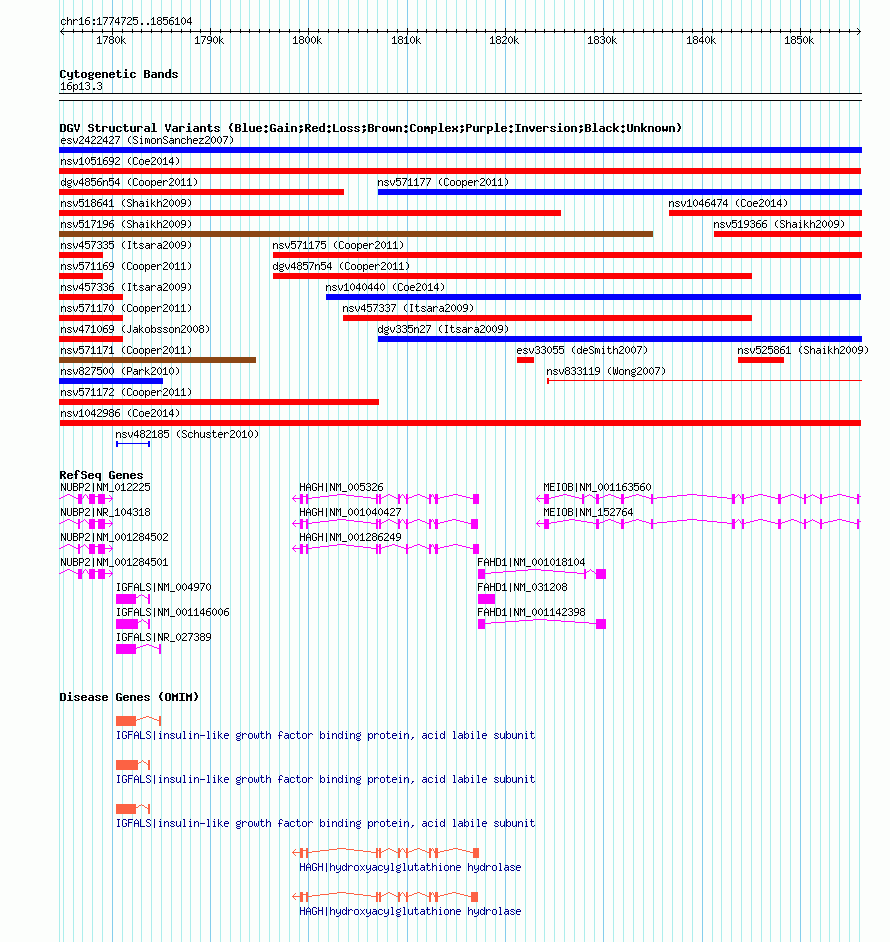
Task: Click IGFALS|NM_001146006 transcript label
Action: pyautogui.click(x=172, y=613)
